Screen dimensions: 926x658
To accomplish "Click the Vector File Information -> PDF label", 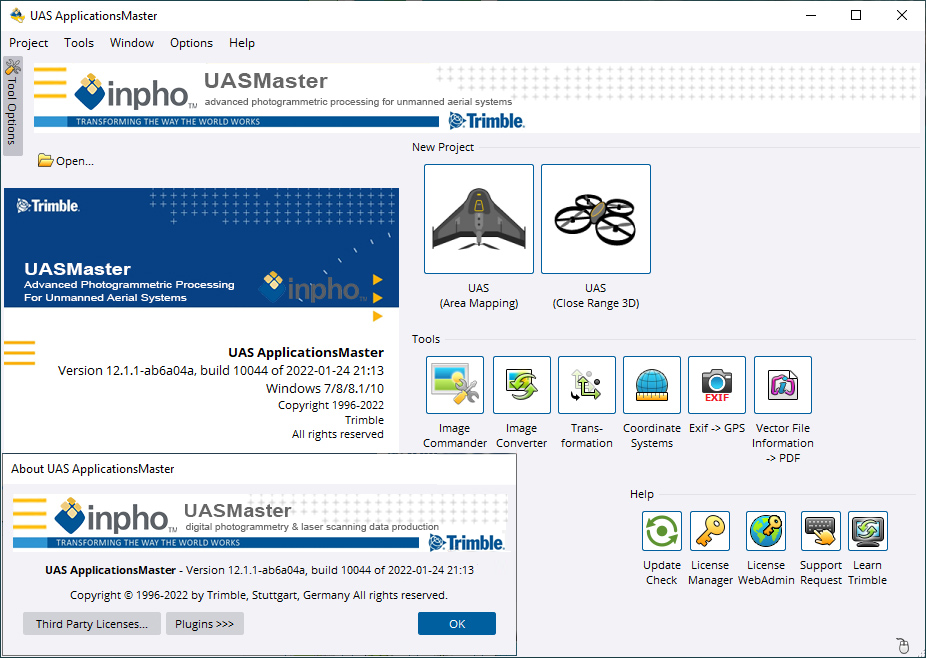I will click(x=783, y=443).
